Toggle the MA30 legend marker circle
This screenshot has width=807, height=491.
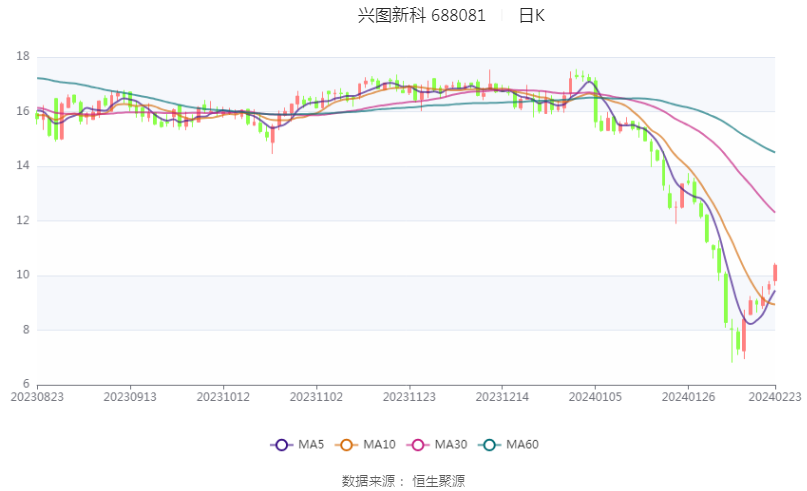[418, 445]
